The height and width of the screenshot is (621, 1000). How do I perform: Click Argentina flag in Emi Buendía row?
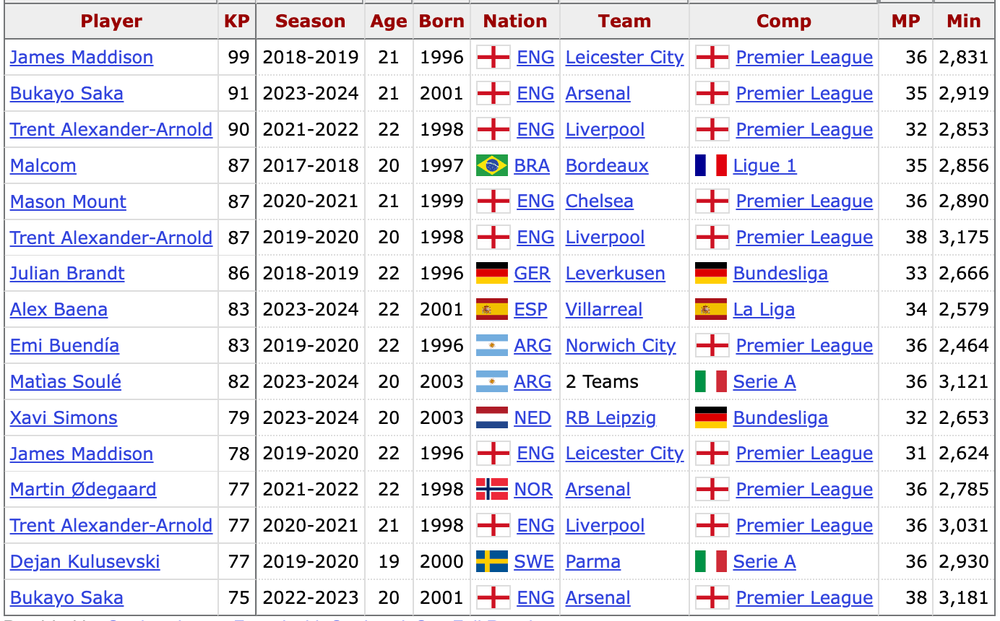click(492, 346)
